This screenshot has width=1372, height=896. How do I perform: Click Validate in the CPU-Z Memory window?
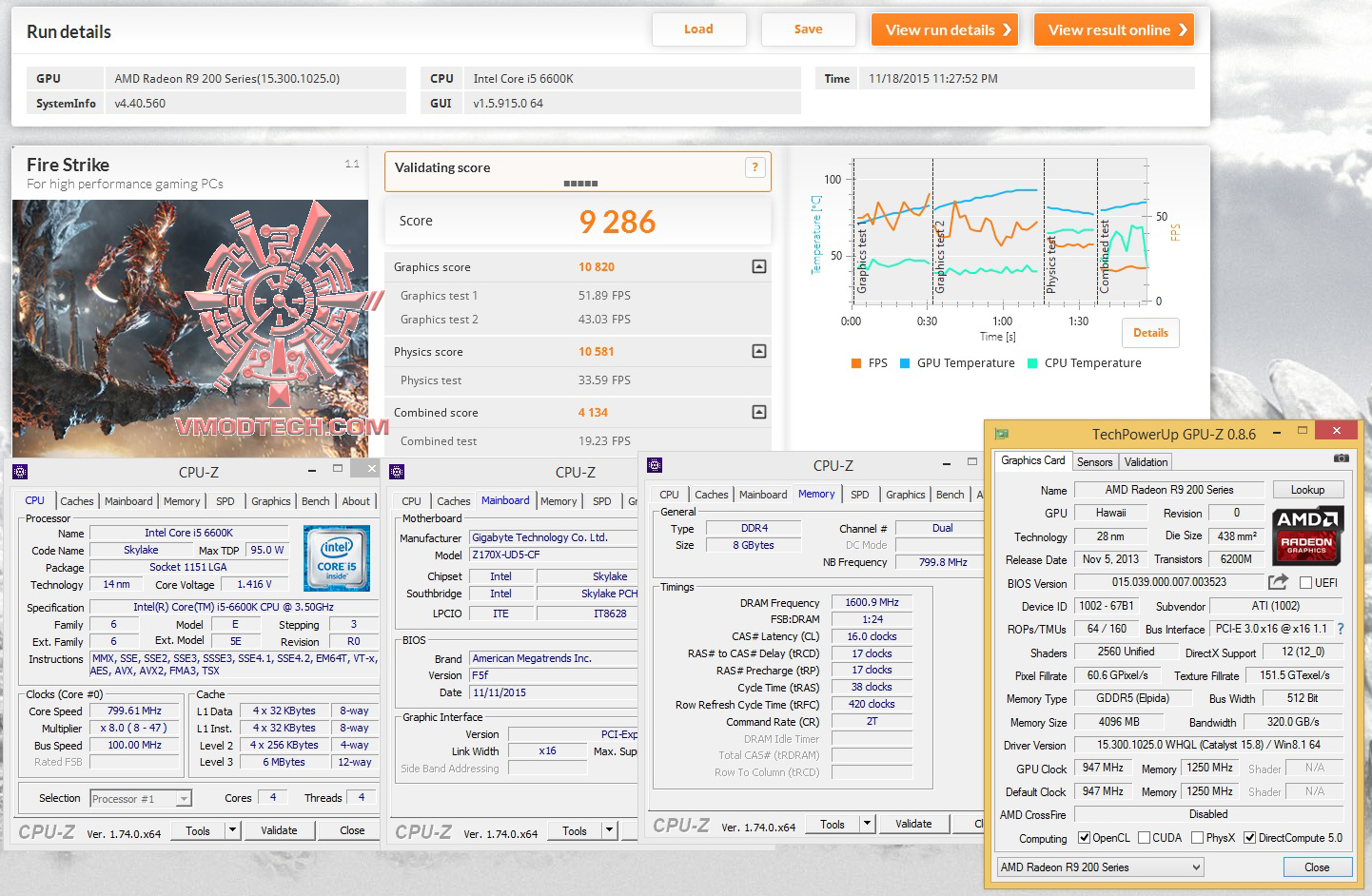[x=913, y=824]
